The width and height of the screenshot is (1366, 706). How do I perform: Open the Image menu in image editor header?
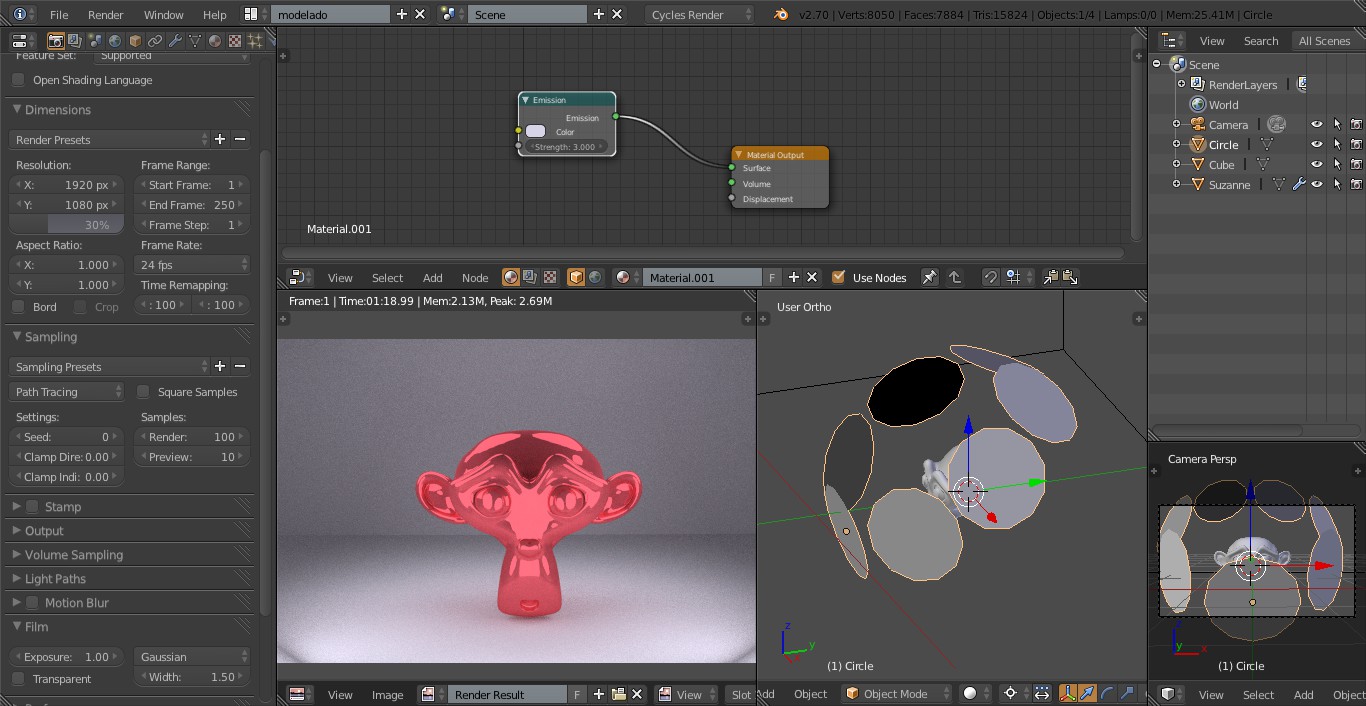point(388,695)
